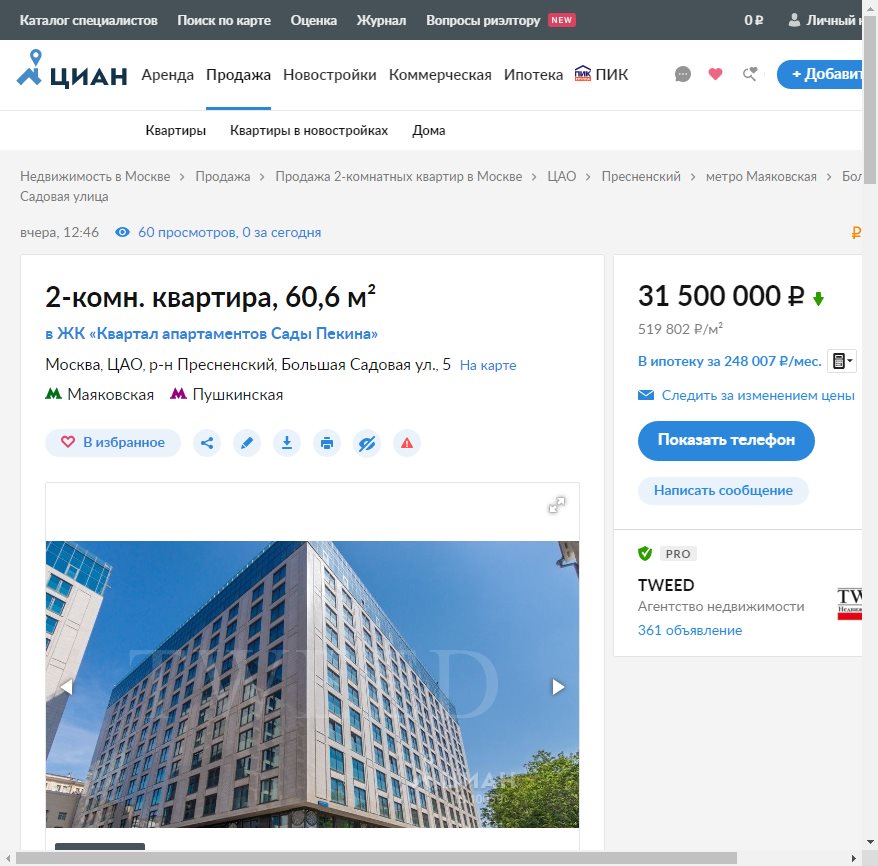Open the 'Новостройки' menu item
The height and width of the screenshot is (866, 878).
point(329,75)
